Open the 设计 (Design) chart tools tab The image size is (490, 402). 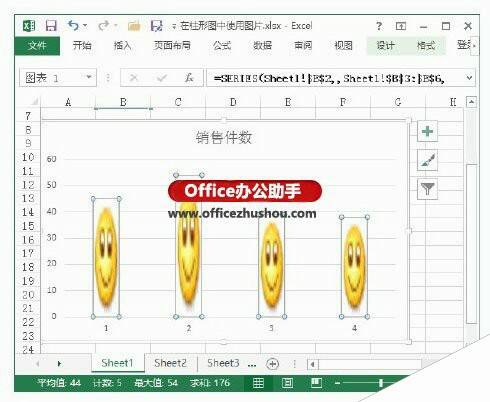386,45
